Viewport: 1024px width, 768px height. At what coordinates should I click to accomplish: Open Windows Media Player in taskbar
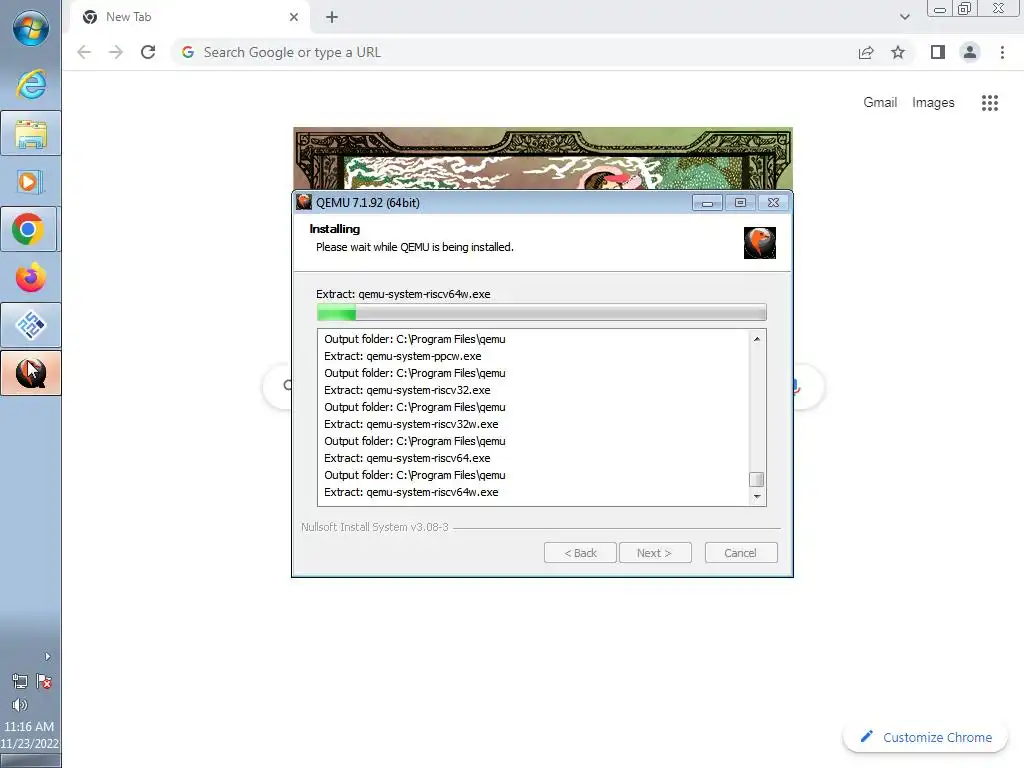click(x=31, y=182)
